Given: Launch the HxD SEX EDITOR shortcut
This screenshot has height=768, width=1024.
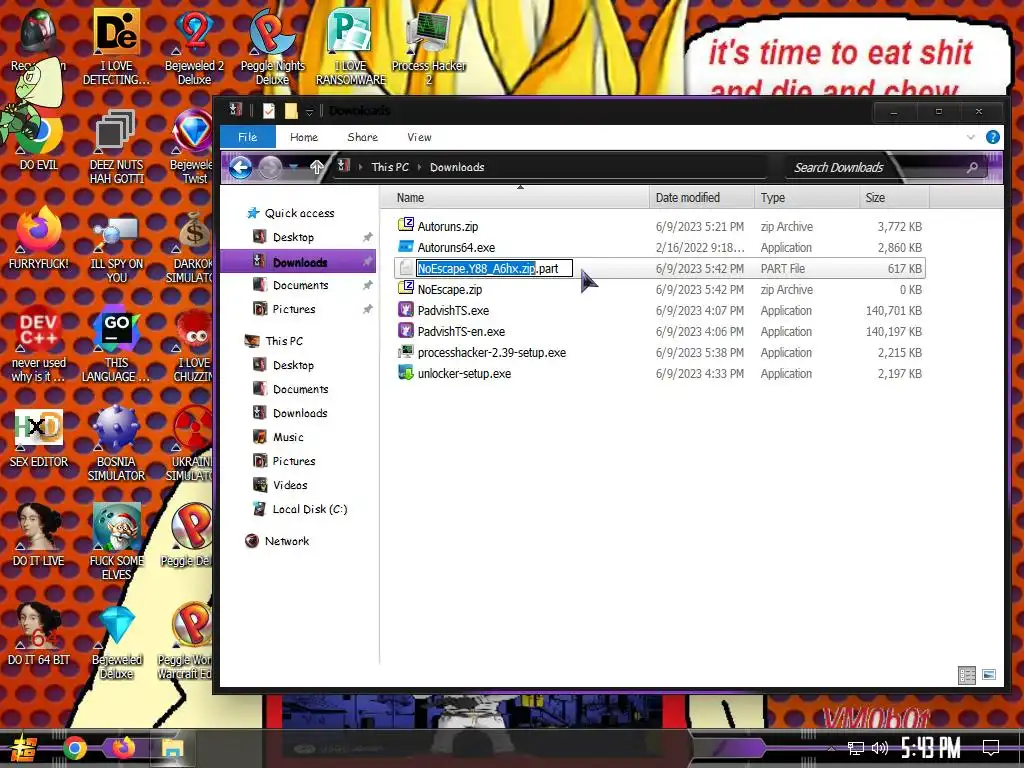Looking at the screenshot, I should [x=39, y=438].
